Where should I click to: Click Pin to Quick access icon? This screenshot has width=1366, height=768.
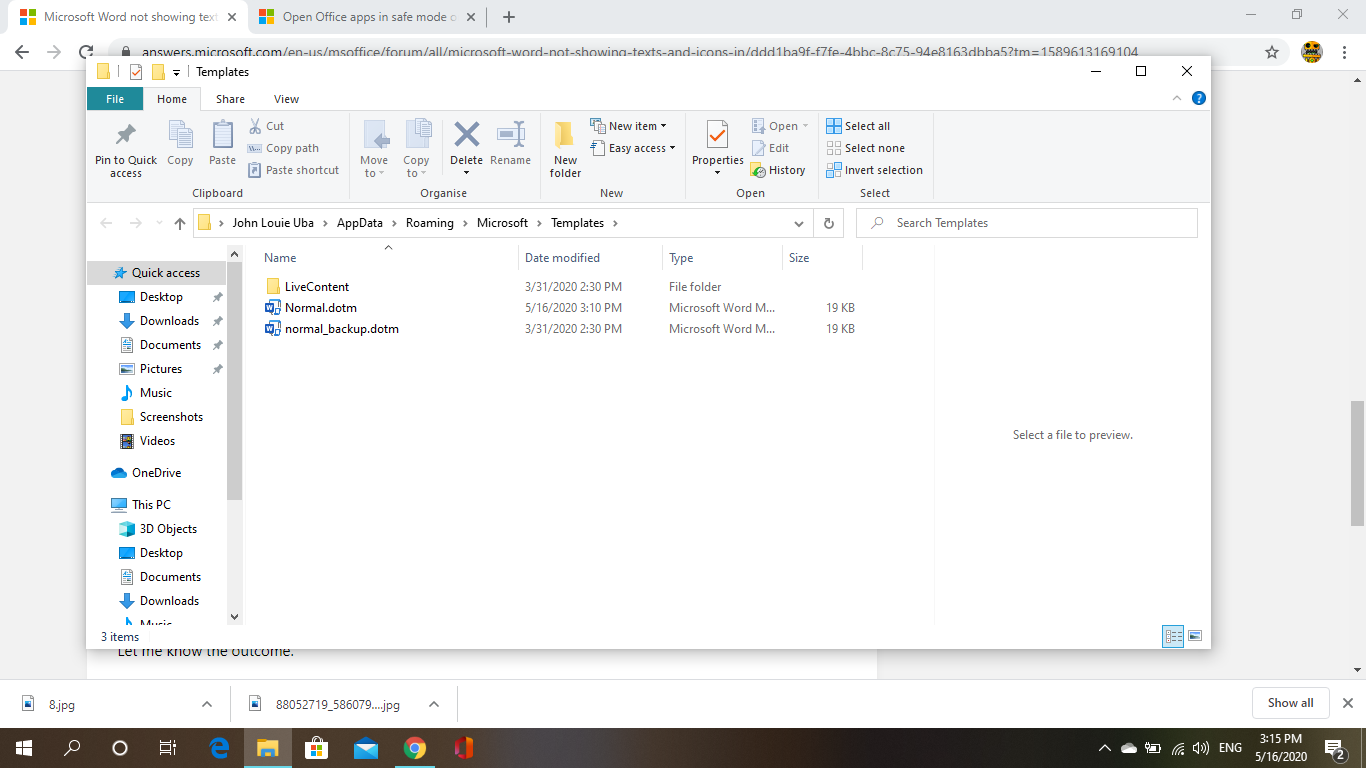point(126,134)
